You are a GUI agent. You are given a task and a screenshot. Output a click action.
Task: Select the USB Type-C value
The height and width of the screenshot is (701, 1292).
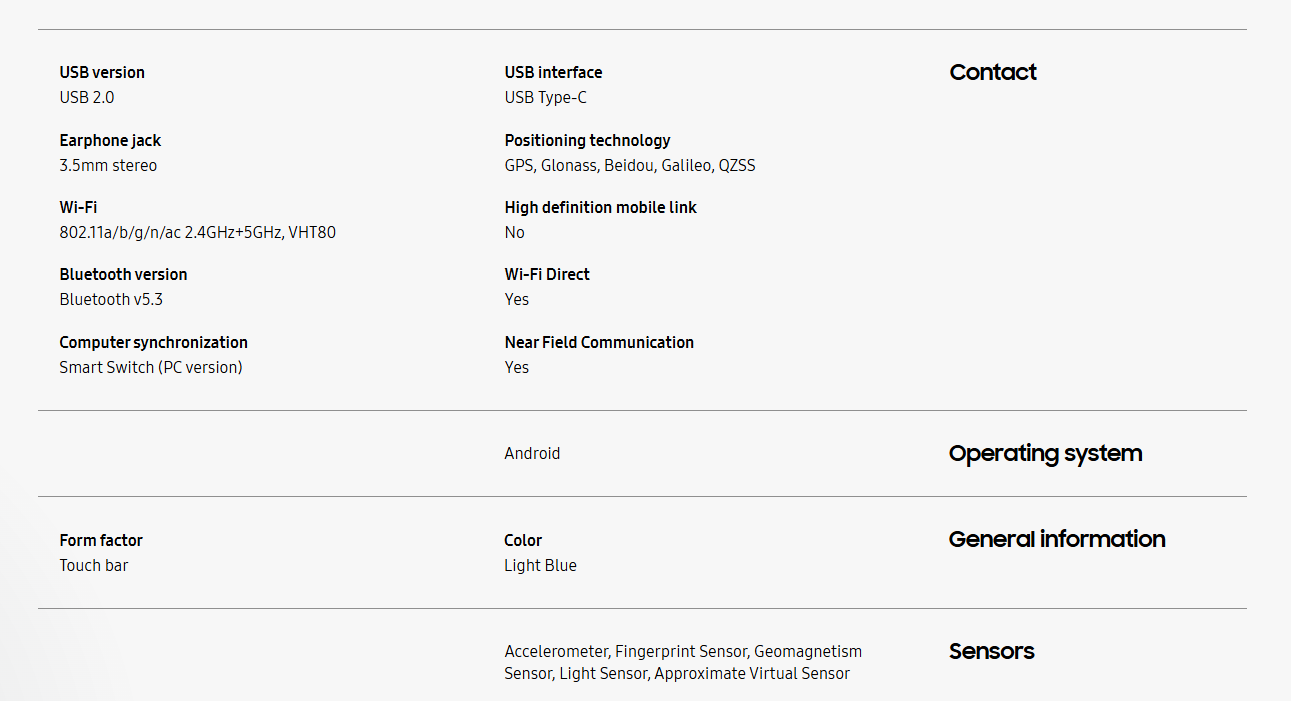click(546, 97)
